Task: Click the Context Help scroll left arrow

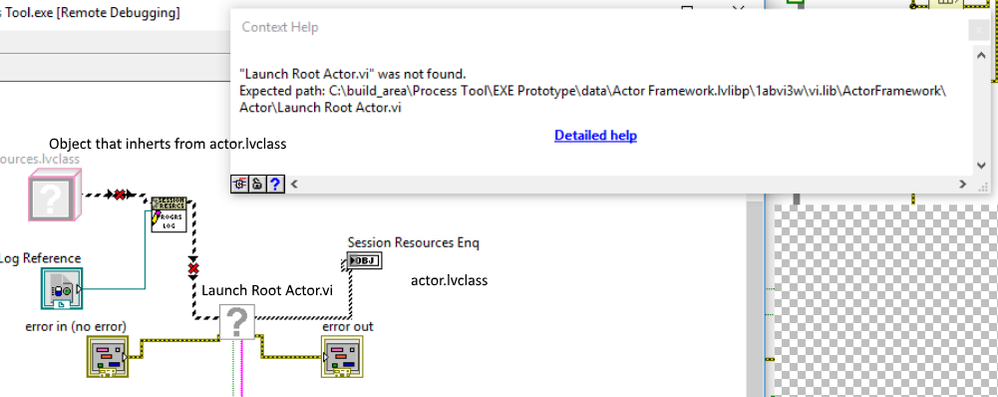Action: (294, 184)
